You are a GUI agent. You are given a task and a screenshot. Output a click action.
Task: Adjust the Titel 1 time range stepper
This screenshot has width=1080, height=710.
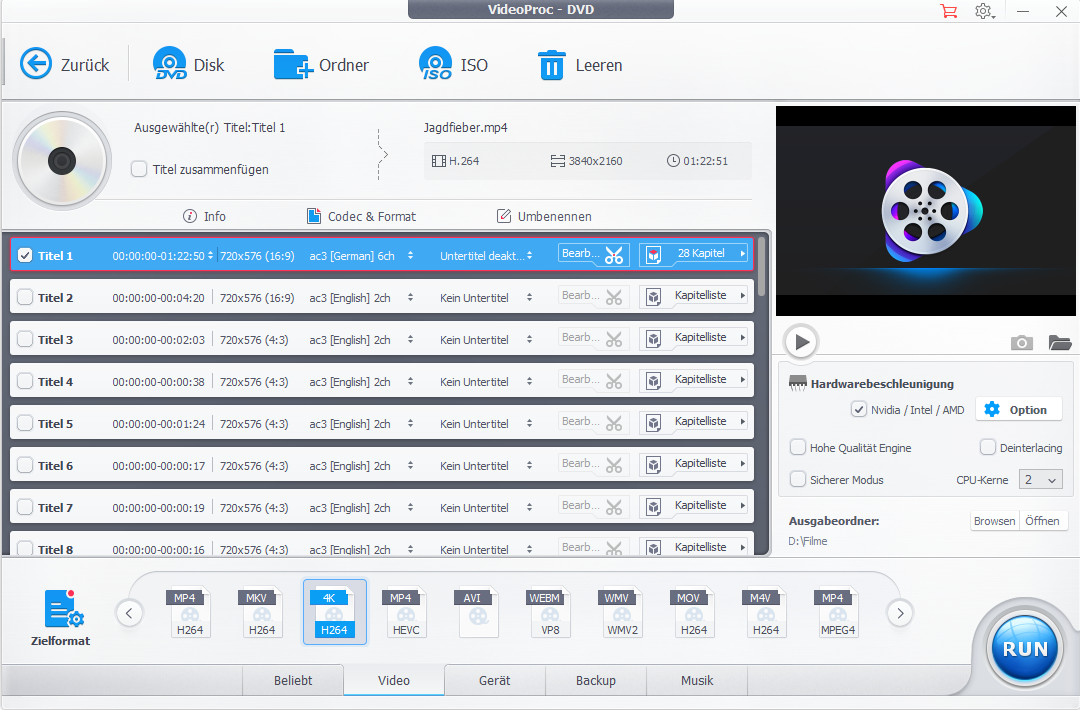click(x=210, y=255)
